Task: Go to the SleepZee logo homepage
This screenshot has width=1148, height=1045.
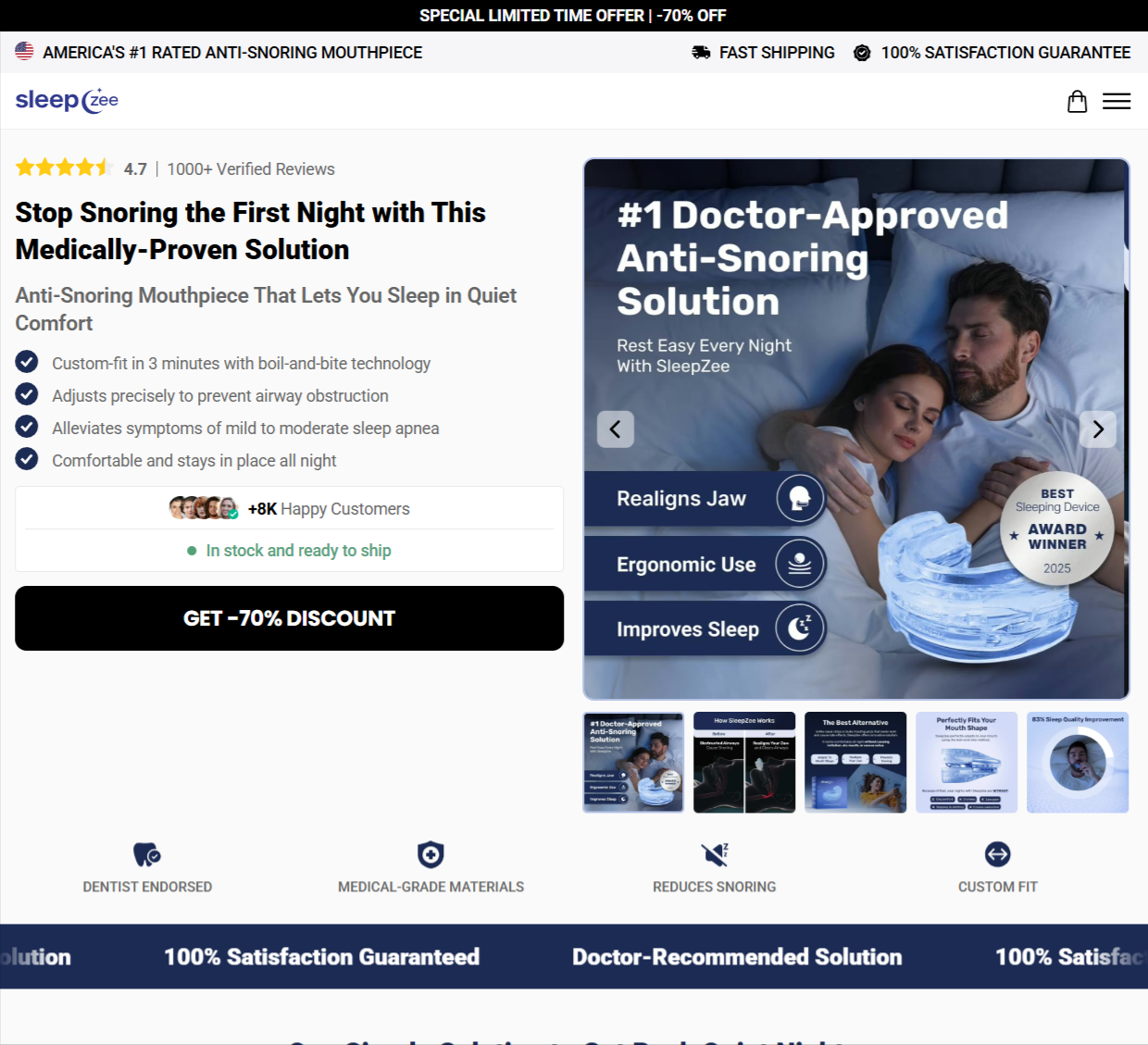Action: tap(67, 100)
